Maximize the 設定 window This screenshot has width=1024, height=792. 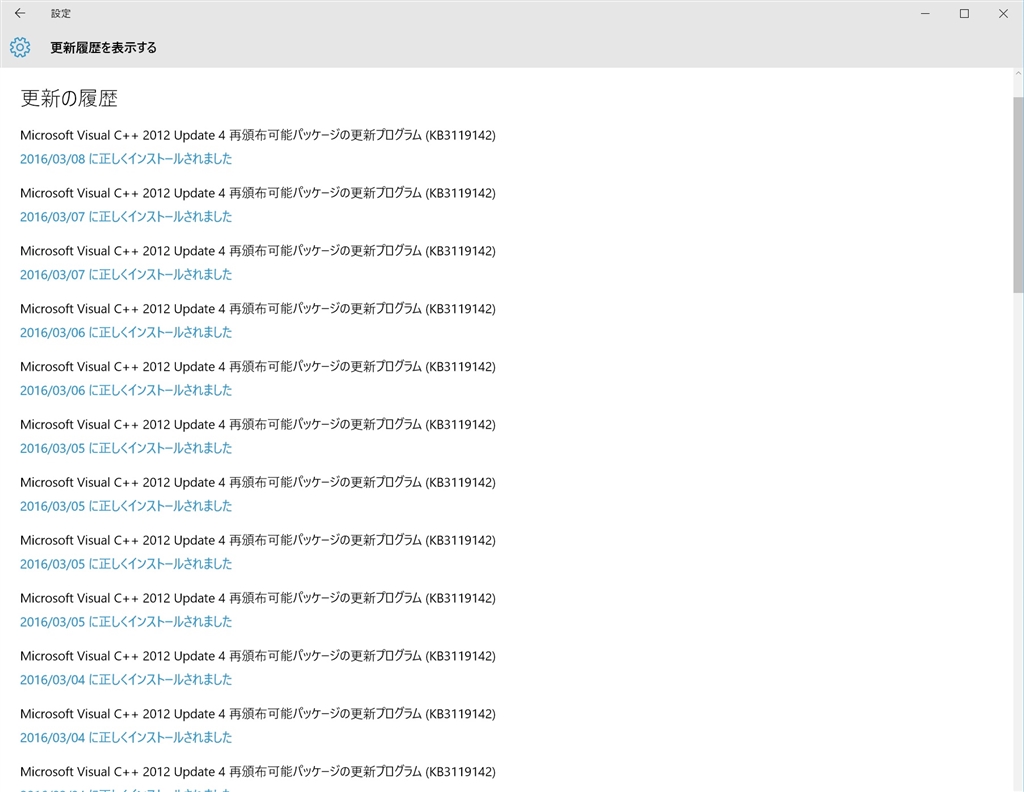pos(964,14)
